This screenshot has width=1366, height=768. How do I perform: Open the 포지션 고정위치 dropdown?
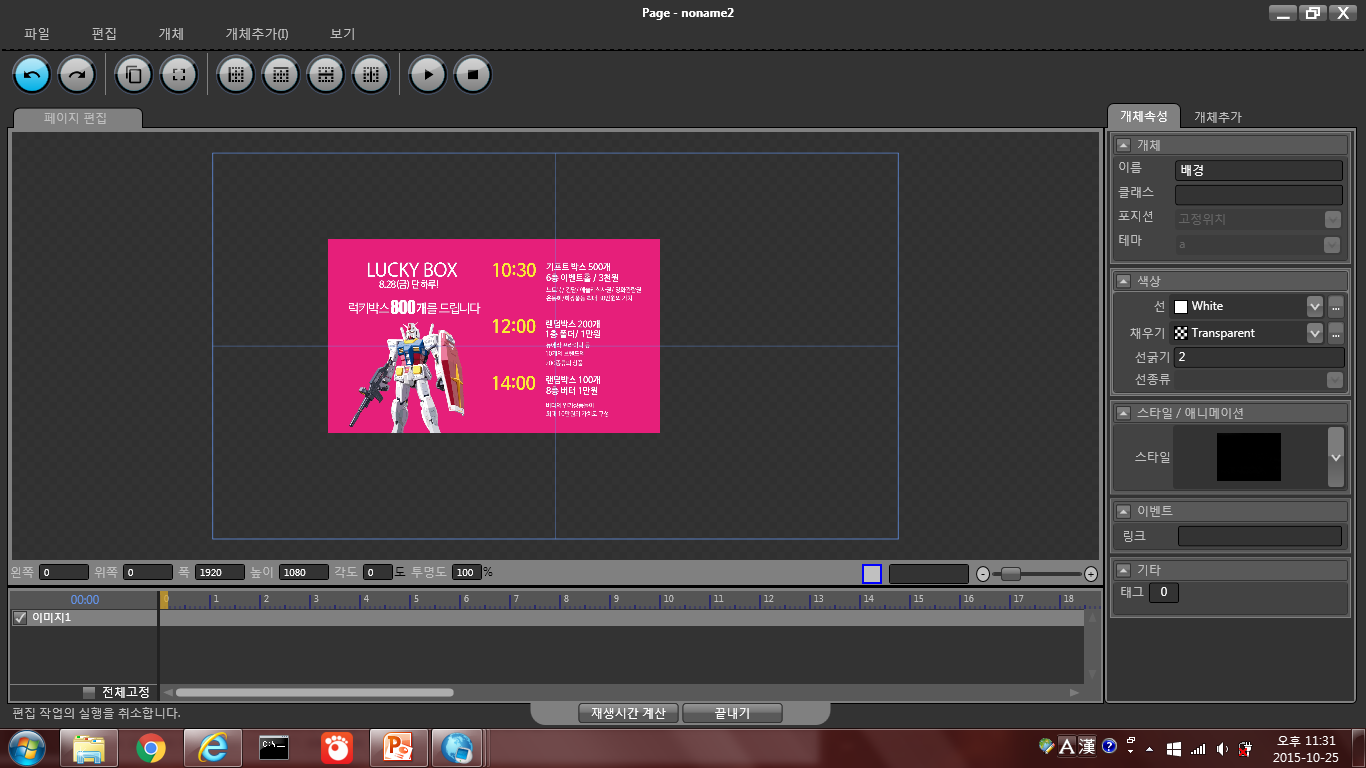[x=1332, y=219]
